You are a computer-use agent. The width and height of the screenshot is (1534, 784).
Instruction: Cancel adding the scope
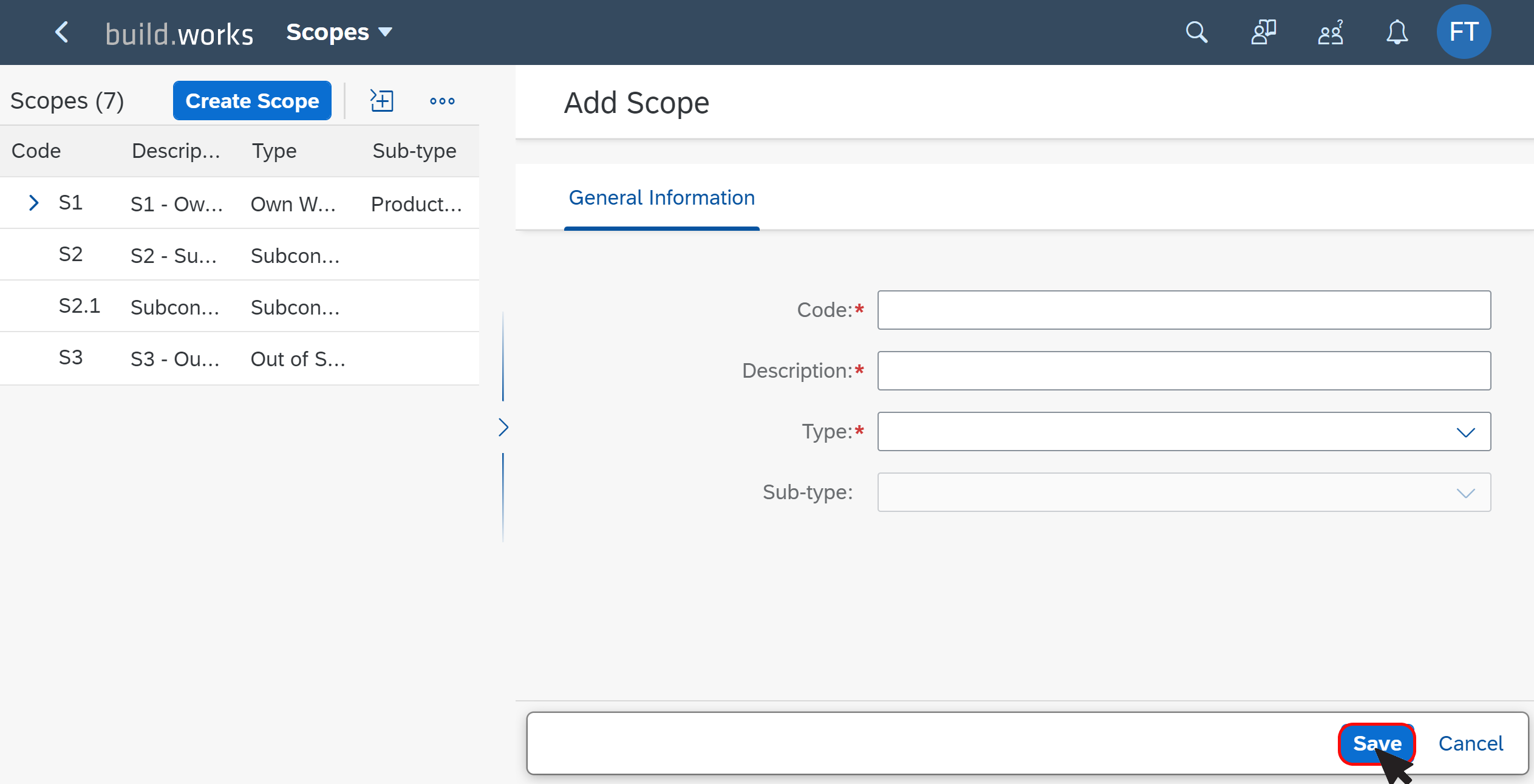(1470, 743)
